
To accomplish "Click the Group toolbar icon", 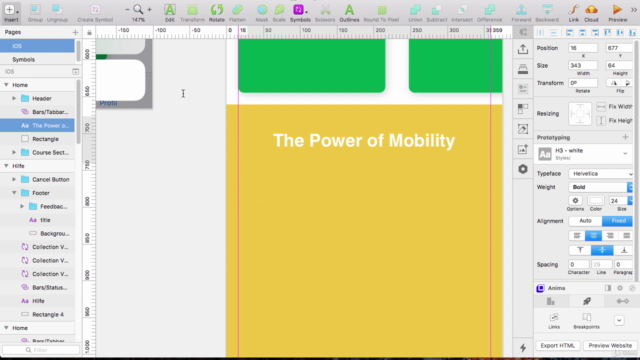I will point(35,13).
